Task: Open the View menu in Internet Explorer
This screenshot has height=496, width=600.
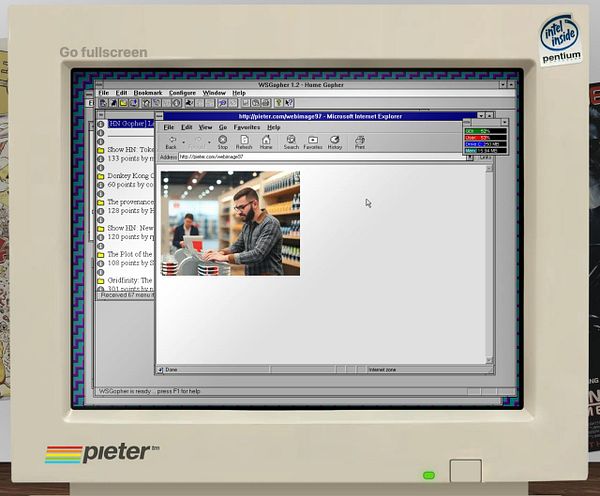Action: tap(205, 127)
